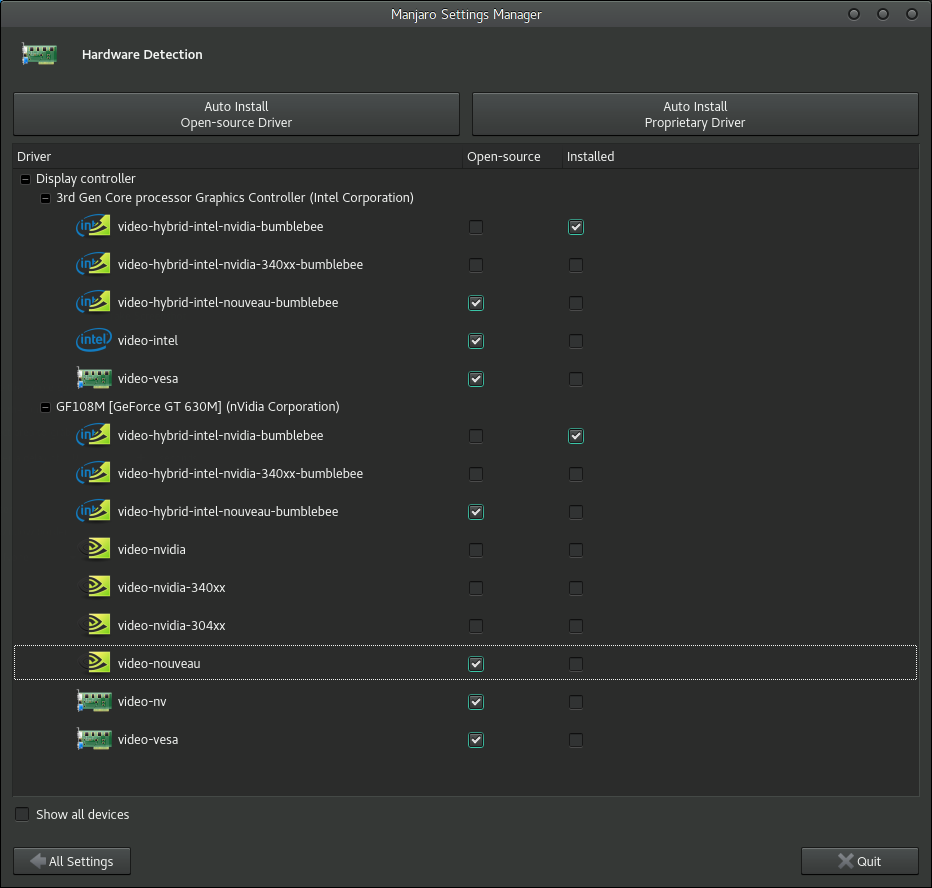Click Intel group's video-hybrid-intel-nvidia-340xx-bumblebee icon

(93, 264)
